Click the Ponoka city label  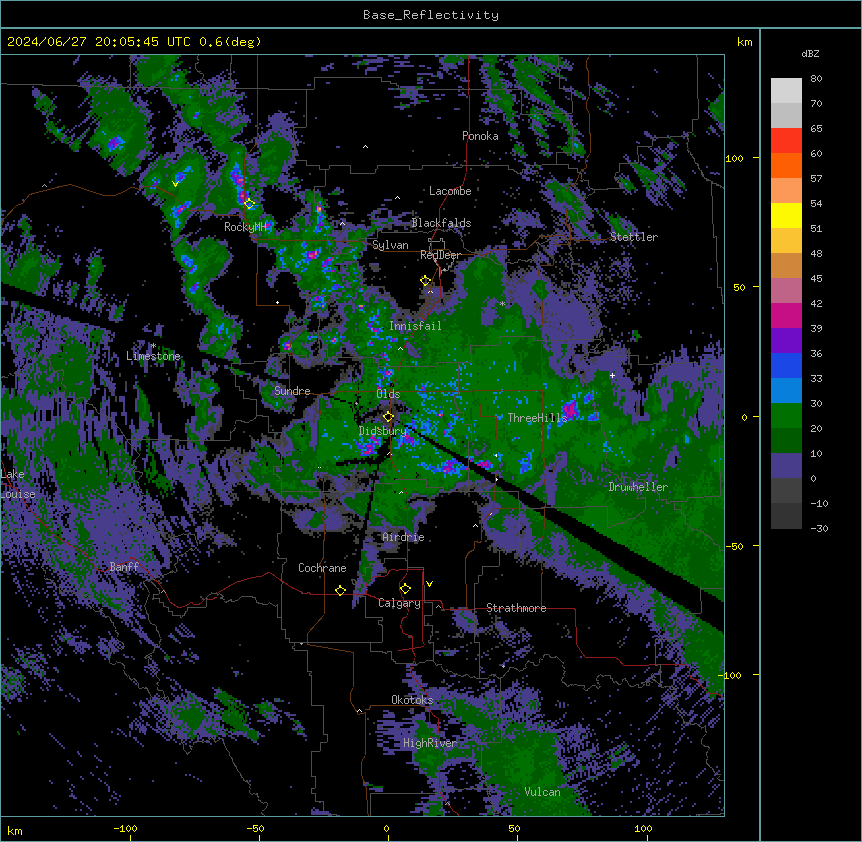(x=480, y=136)
